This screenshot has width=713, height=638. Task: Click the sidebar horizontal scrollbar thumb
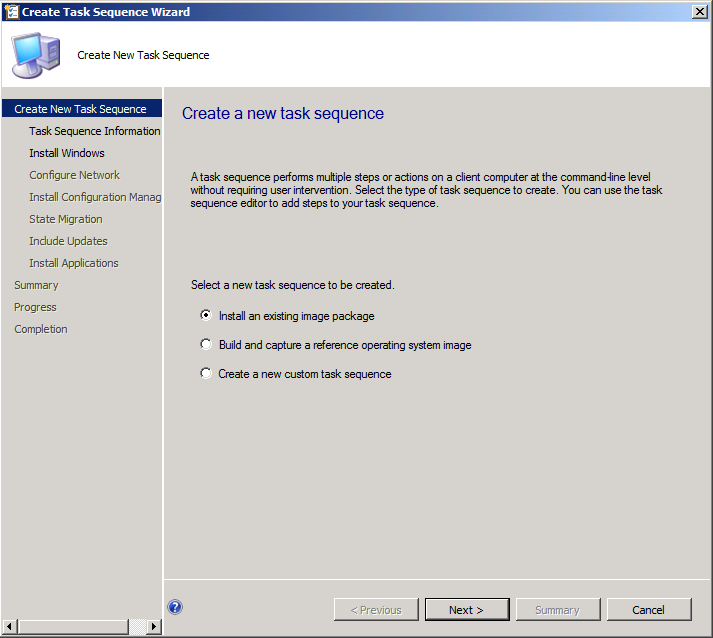(x=74, y=627)
